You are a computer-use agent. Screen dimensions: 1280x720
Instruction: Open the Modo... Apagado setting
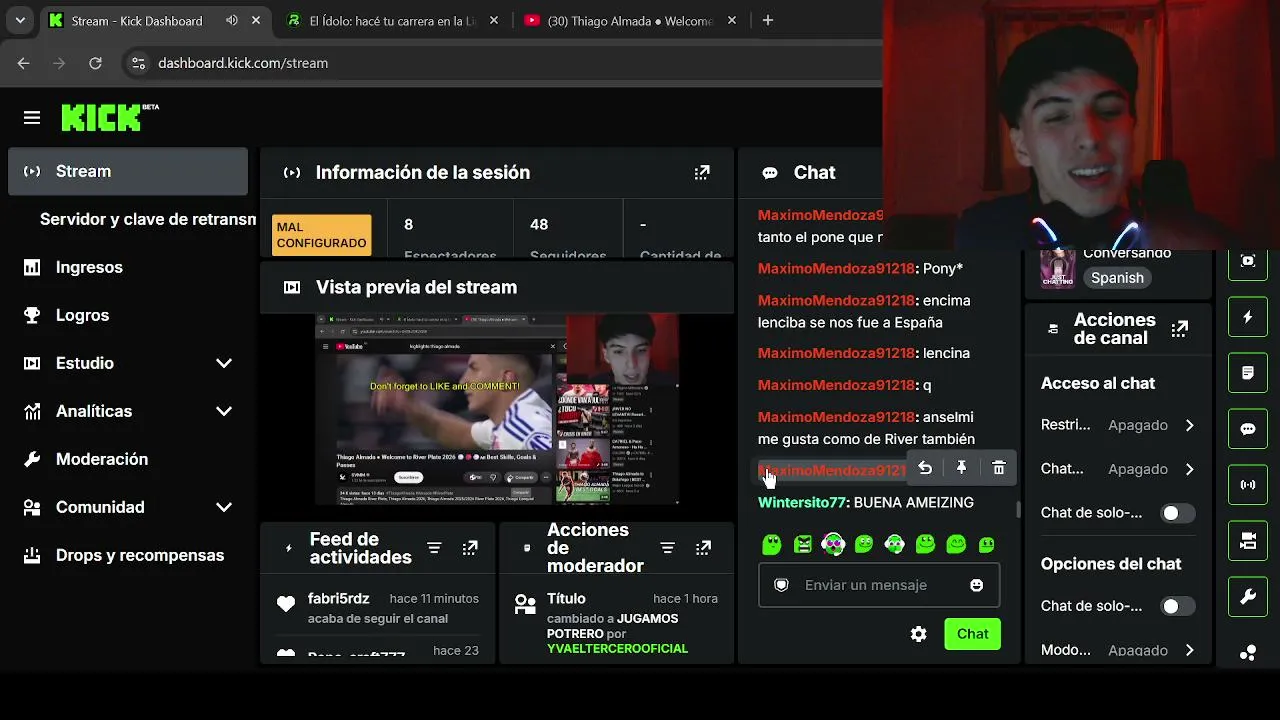1118,650
